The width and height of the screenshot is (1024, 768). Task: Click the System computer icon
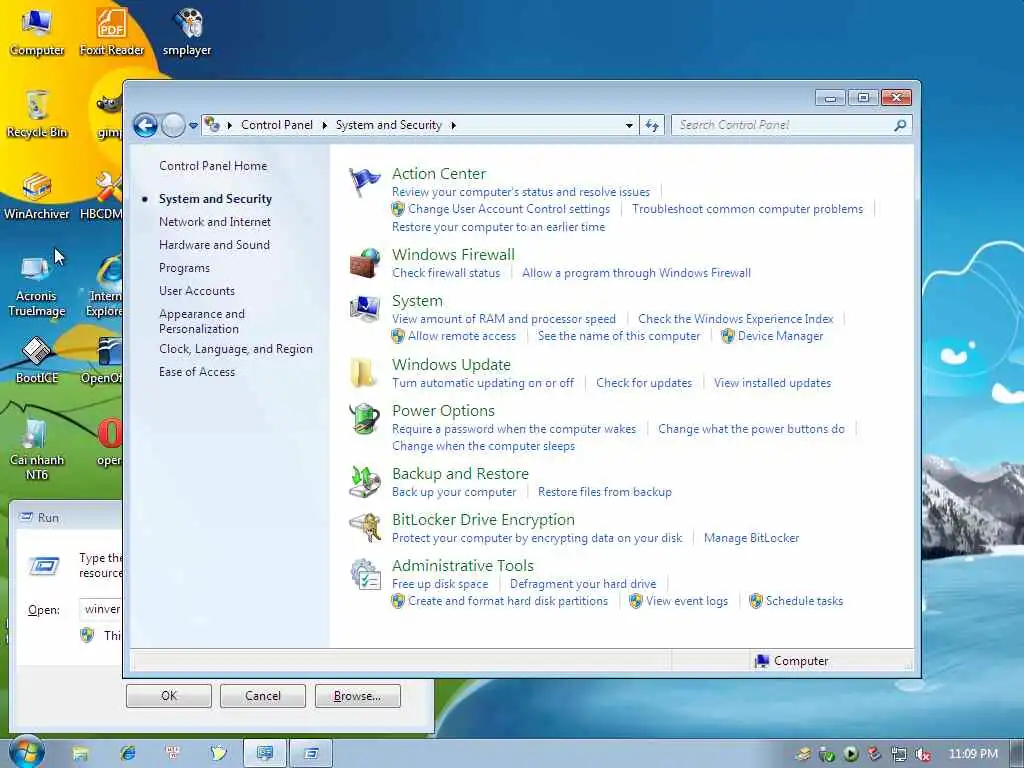(364, 309)
